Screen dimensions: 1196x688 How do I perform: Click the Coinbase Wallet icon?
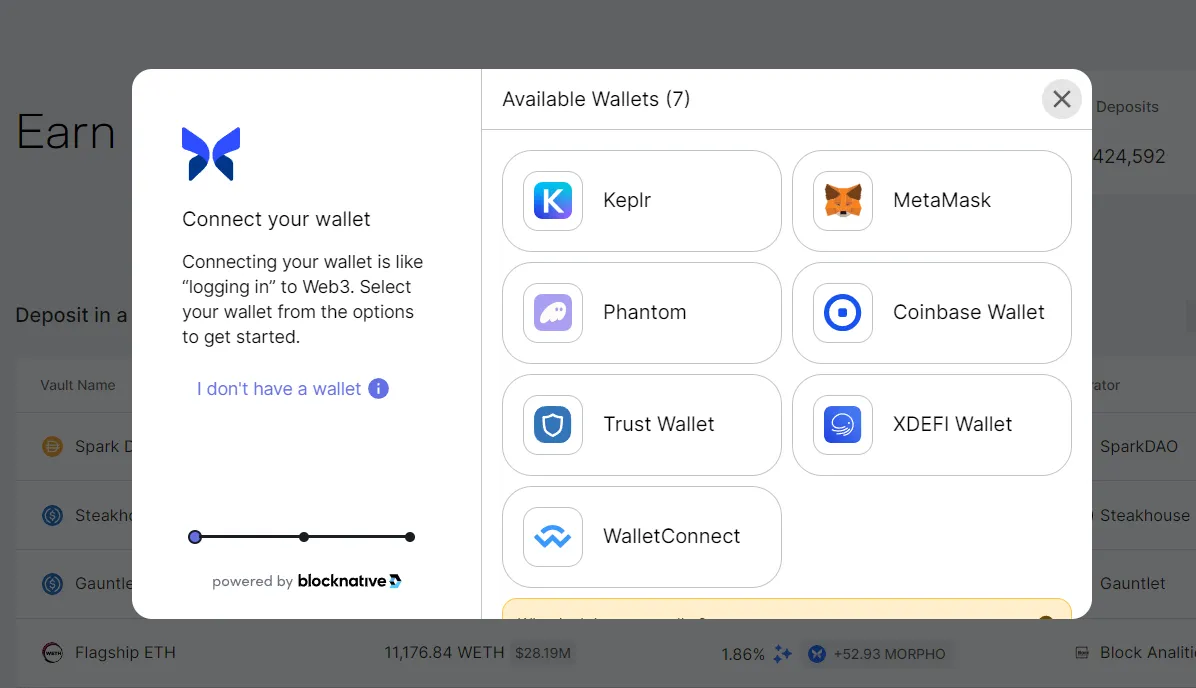pos(842,313)
